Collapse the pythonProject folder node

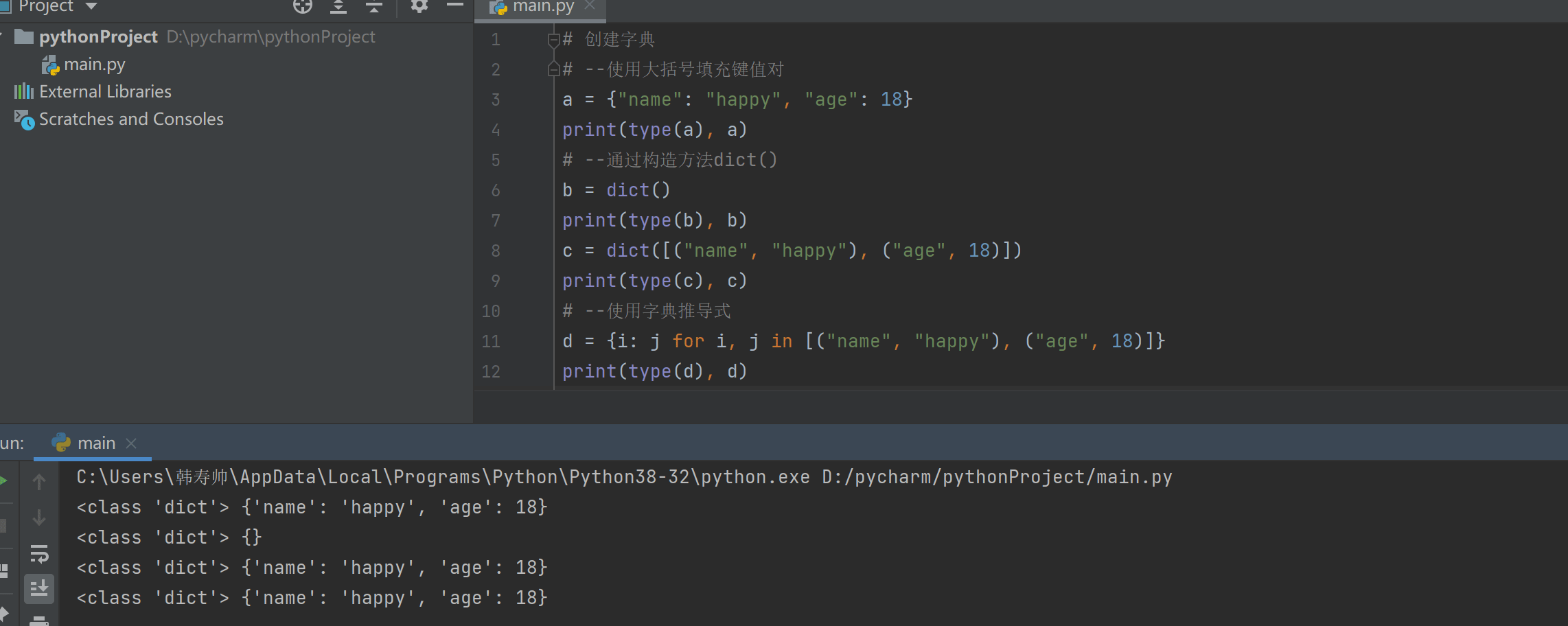[x=3, y=36]
